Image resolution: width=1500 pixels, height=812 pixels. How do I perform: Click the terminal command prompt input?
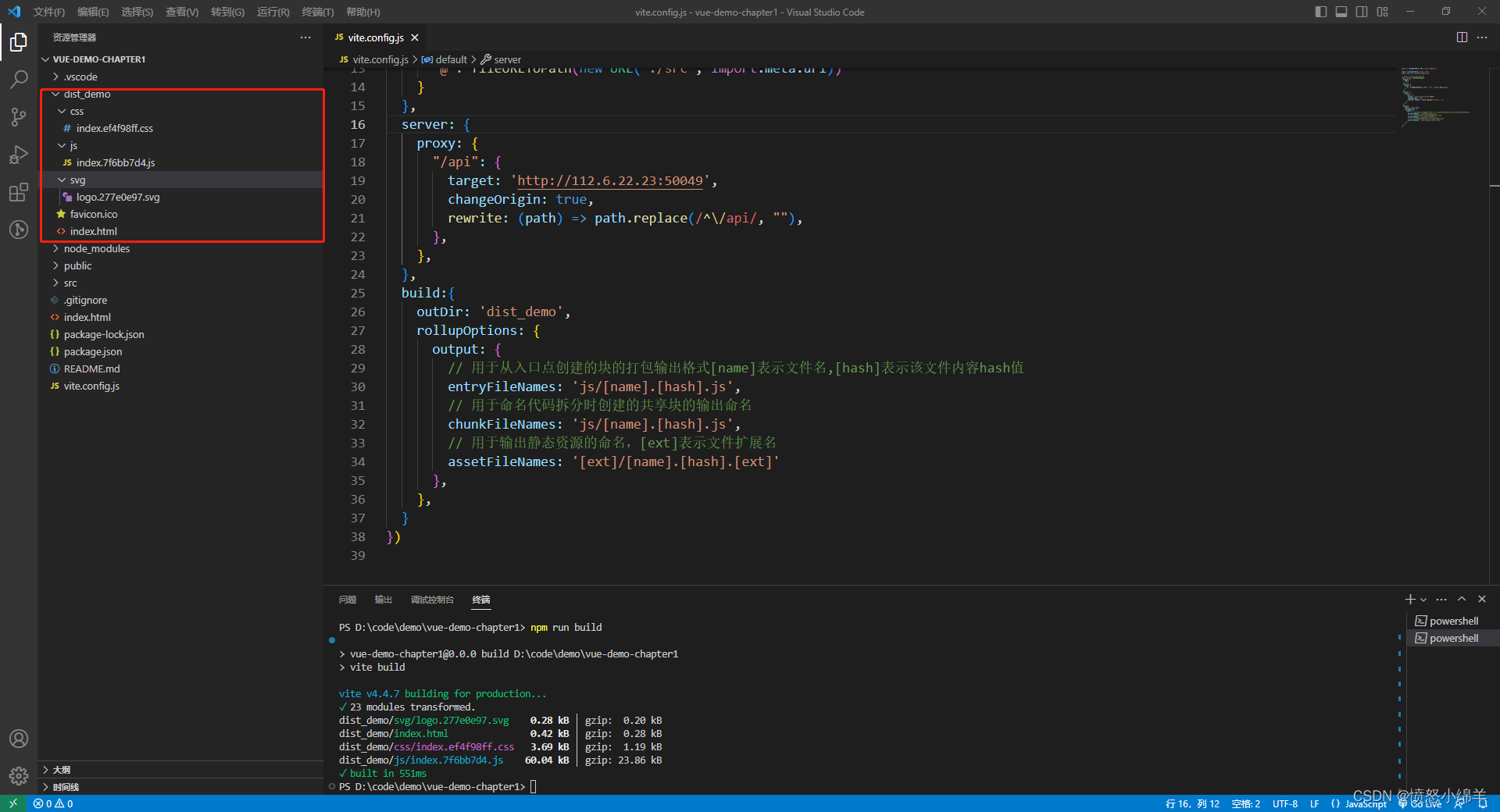534,786
